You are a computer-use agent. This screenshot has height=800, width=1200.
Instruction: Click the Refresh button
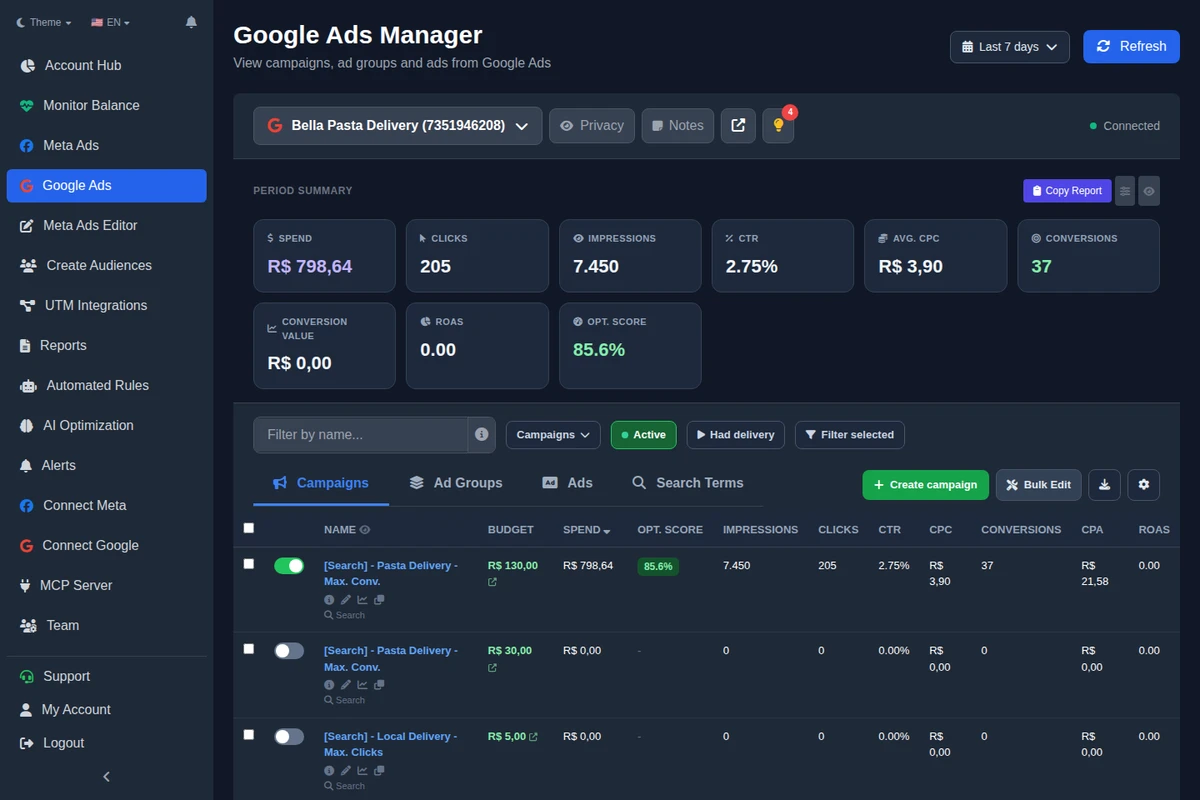coord(1131,47)
